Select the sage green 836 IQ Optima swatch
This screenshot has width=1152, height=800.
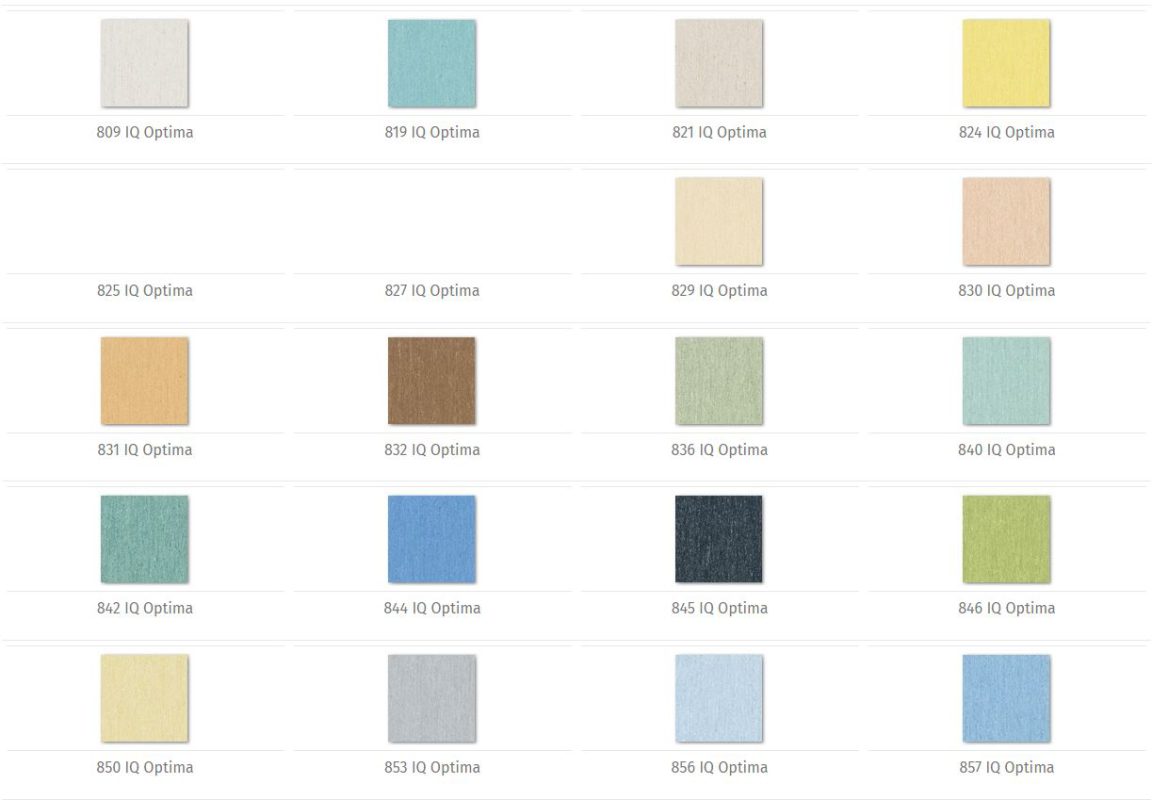(718, 380)
